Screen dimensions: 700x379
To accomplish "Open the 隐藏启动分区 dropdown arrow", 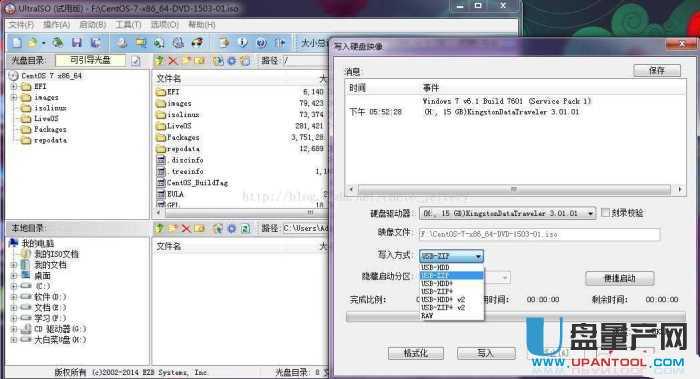I will (504, 278).
